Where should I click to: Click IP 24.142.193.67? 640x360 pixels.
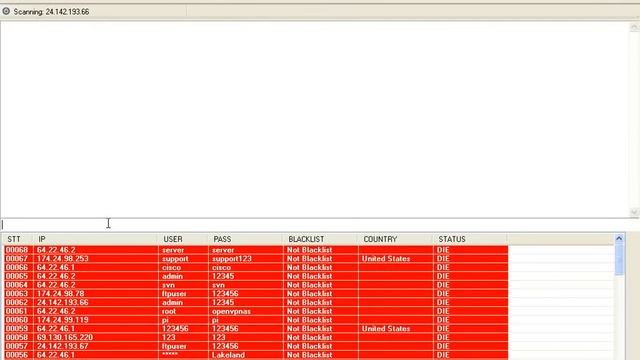pyautogui.click(x=62, y=346)
